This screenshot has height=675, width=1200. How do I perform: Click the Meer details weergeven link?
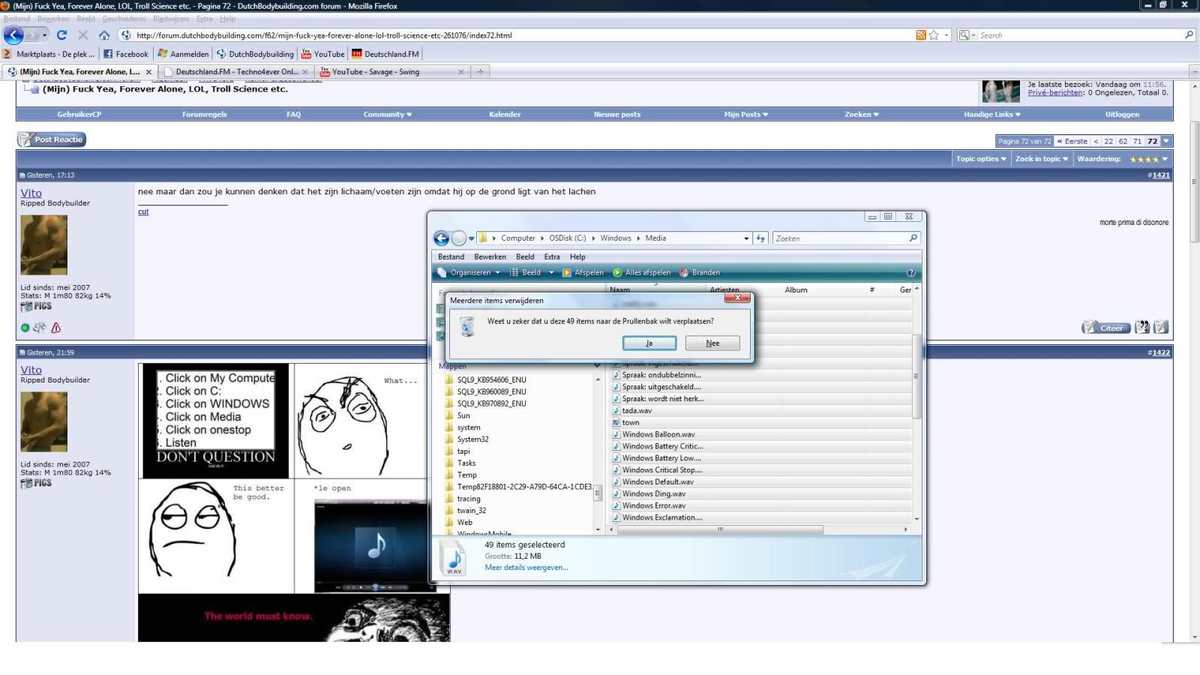pos(526,567)
